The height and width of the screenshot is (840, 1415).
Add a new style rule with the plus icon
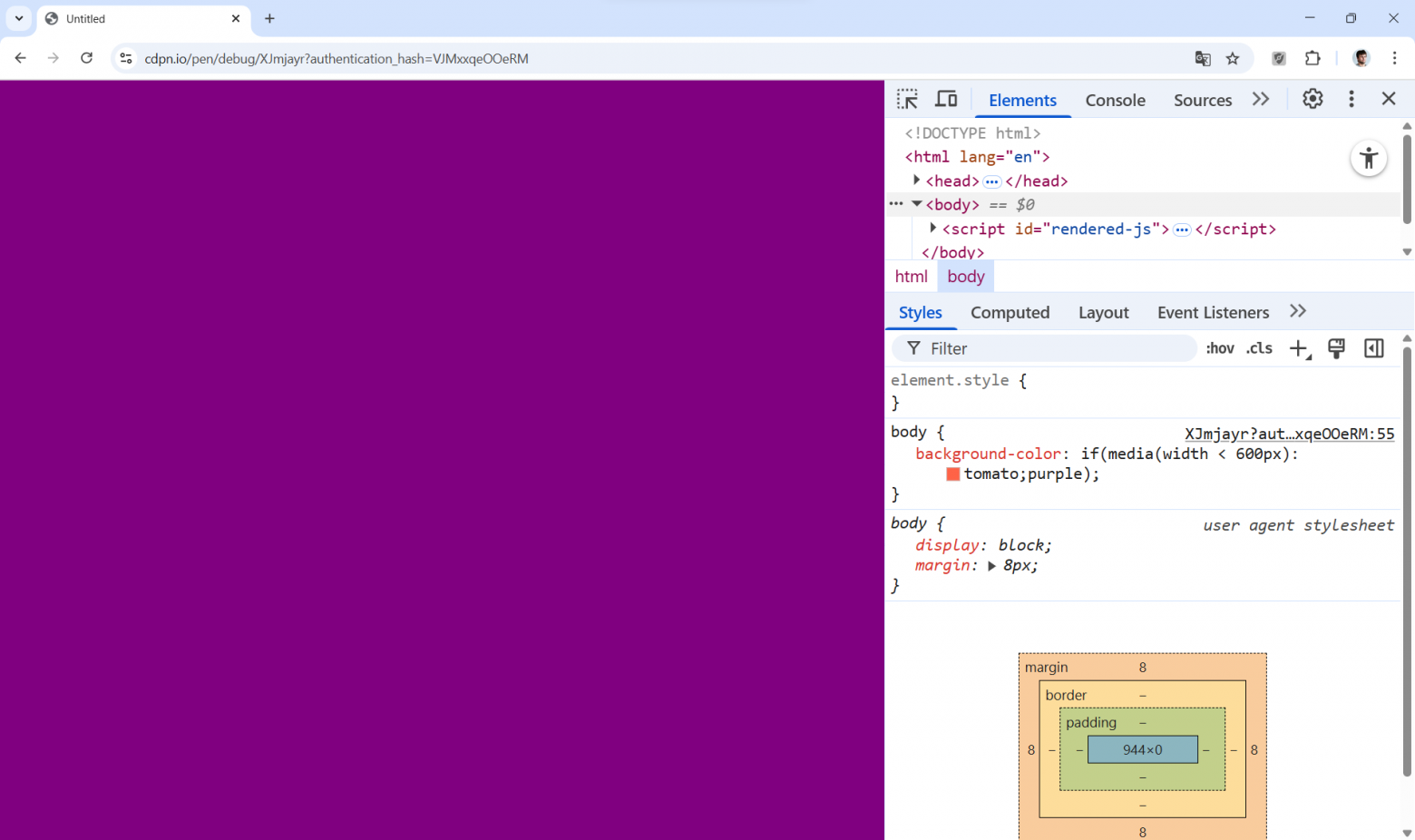coord(1298,347)
